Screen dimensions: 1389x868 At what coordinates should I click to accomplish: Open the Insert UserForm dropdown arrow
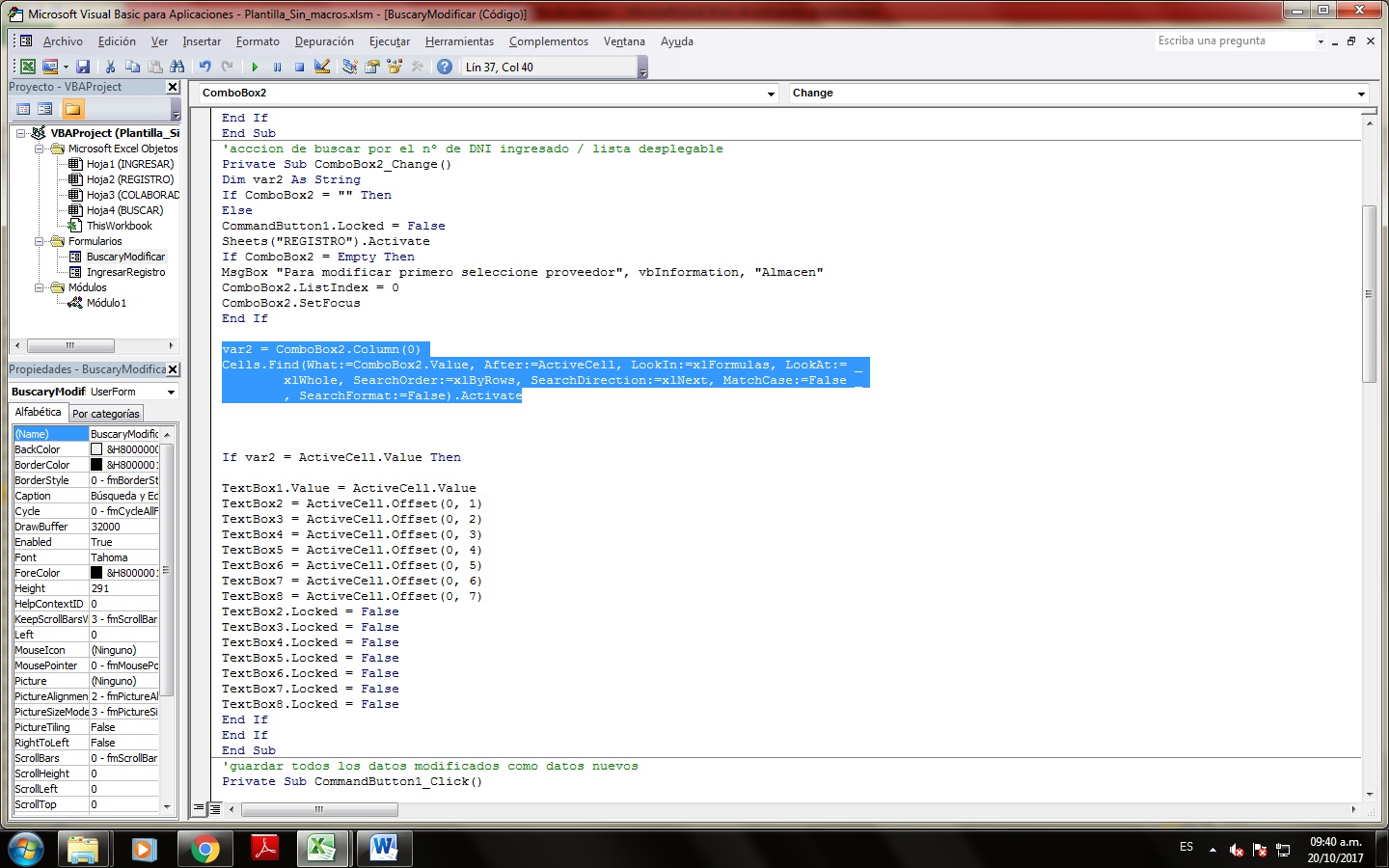pyautogui.click(x=66, y=67)
